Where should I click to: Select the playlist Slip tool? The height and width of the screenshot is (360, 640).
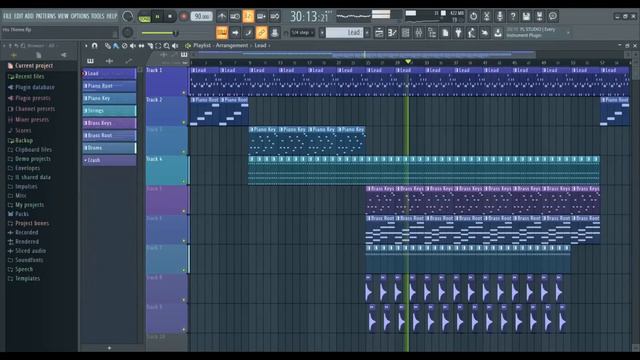click(x=141, y=46)
